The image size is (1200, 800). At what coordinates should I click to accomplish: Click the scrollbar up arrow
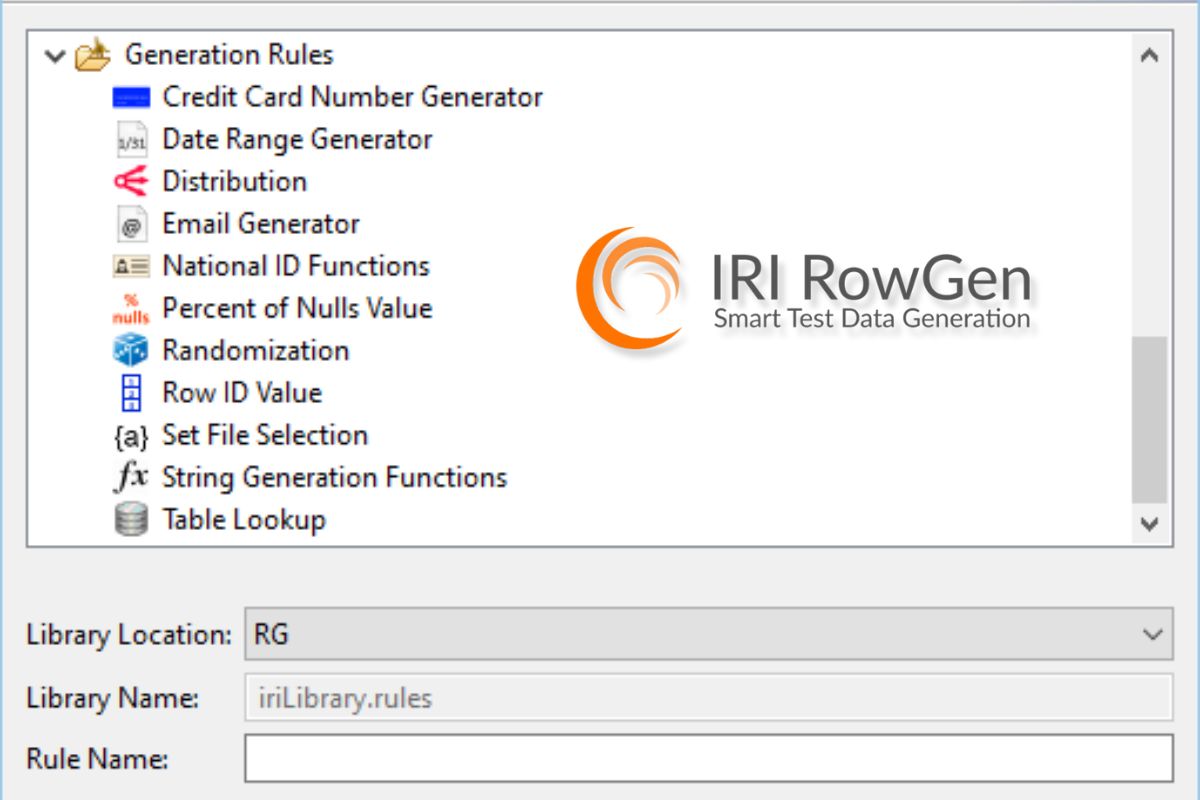[1149, 56]
